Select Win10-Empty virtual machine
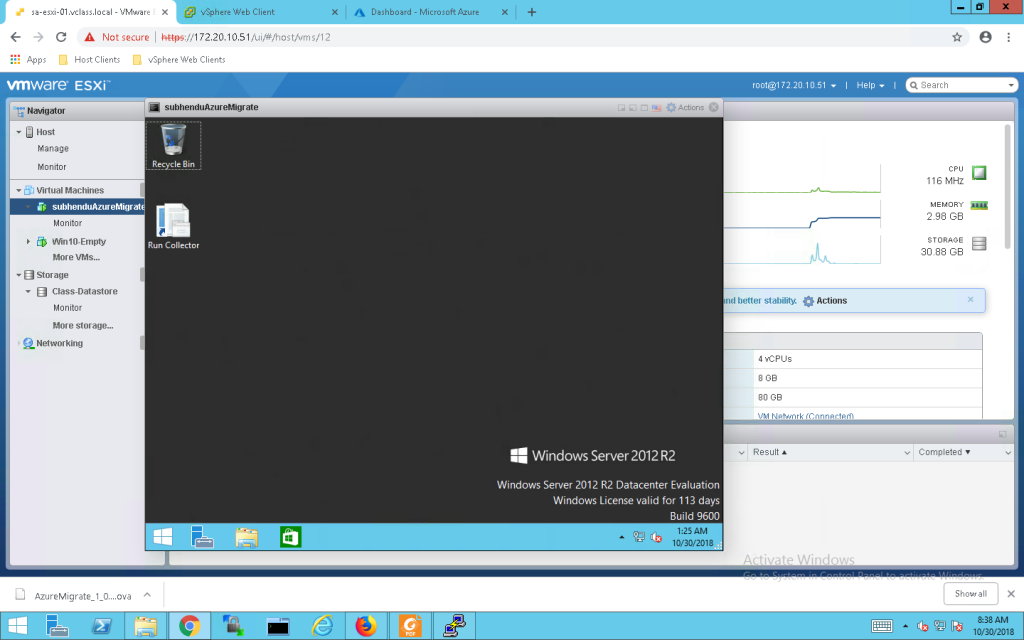This screenshot has width=1024, height=640. click(79, 242)
